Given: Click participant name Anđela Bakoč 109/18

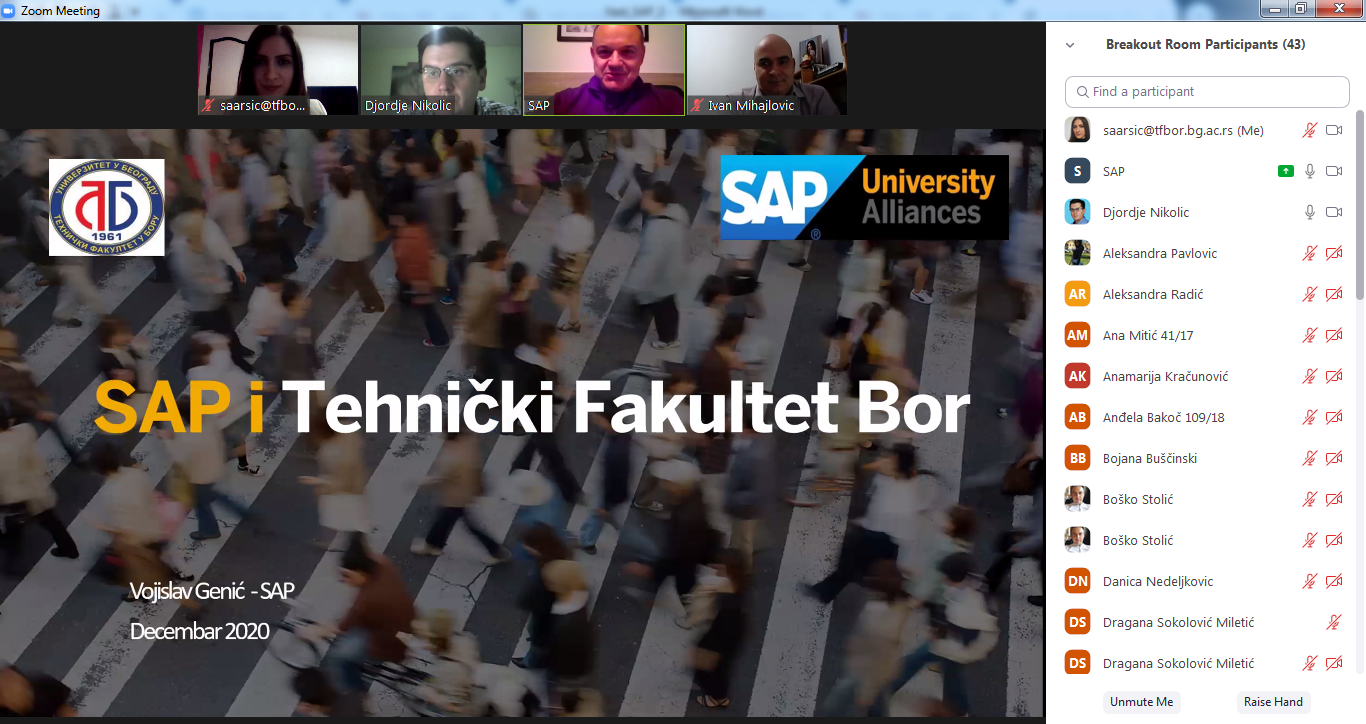Looking at the screenshot, I should [x=1164, y=417].
